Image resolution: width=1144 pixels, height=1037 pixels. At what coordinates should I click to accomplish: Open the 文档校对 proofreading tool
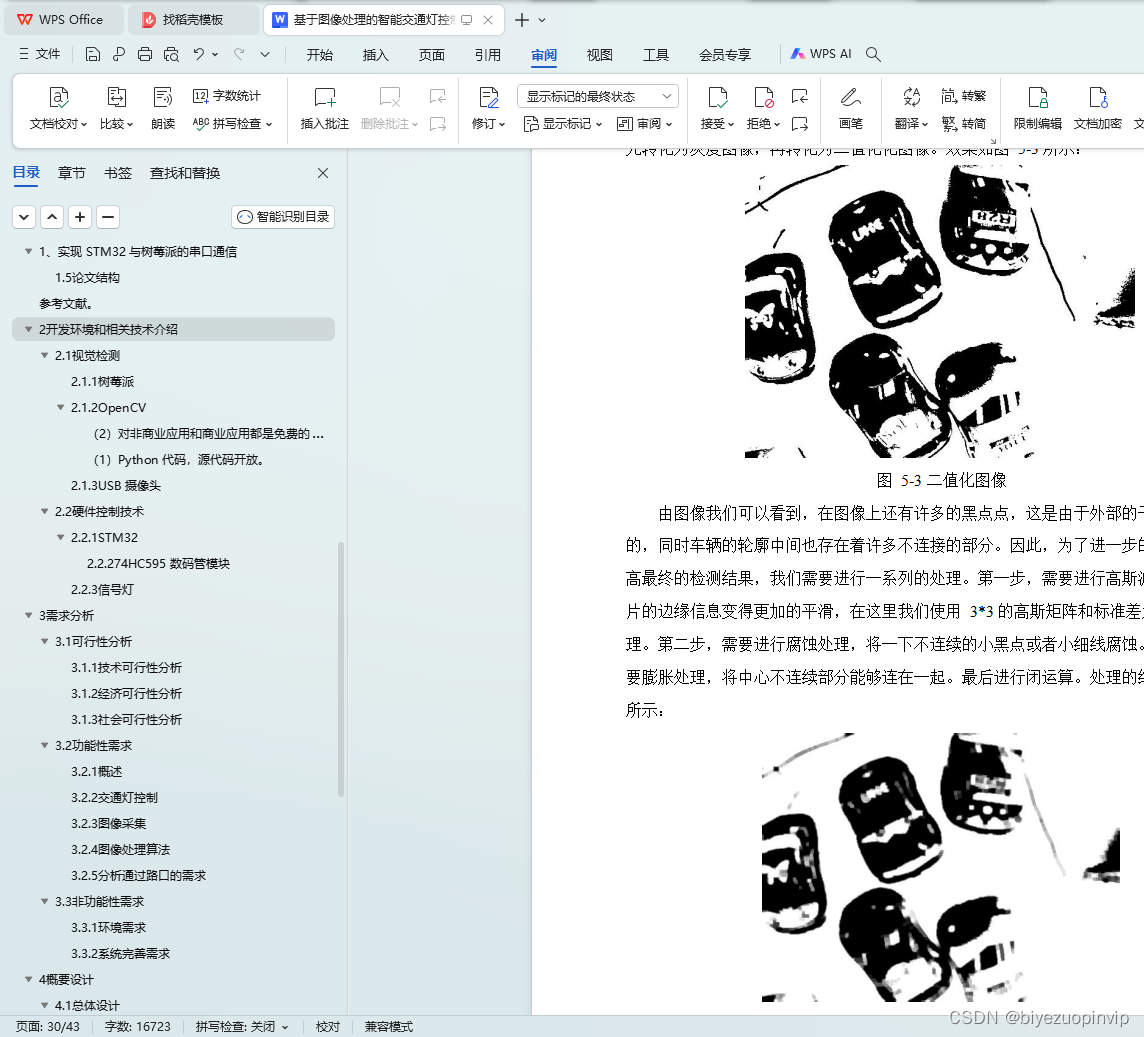coord(58,108)
